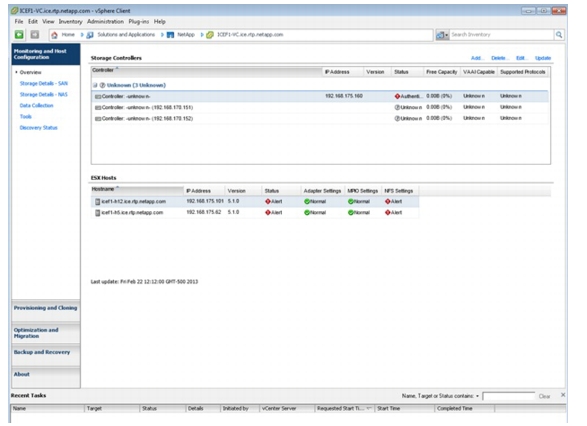Click host icon for icef1-h12.ice.rtp.netapp.com
The width and height of the screenshot is (587, 426).
[97, 202]
